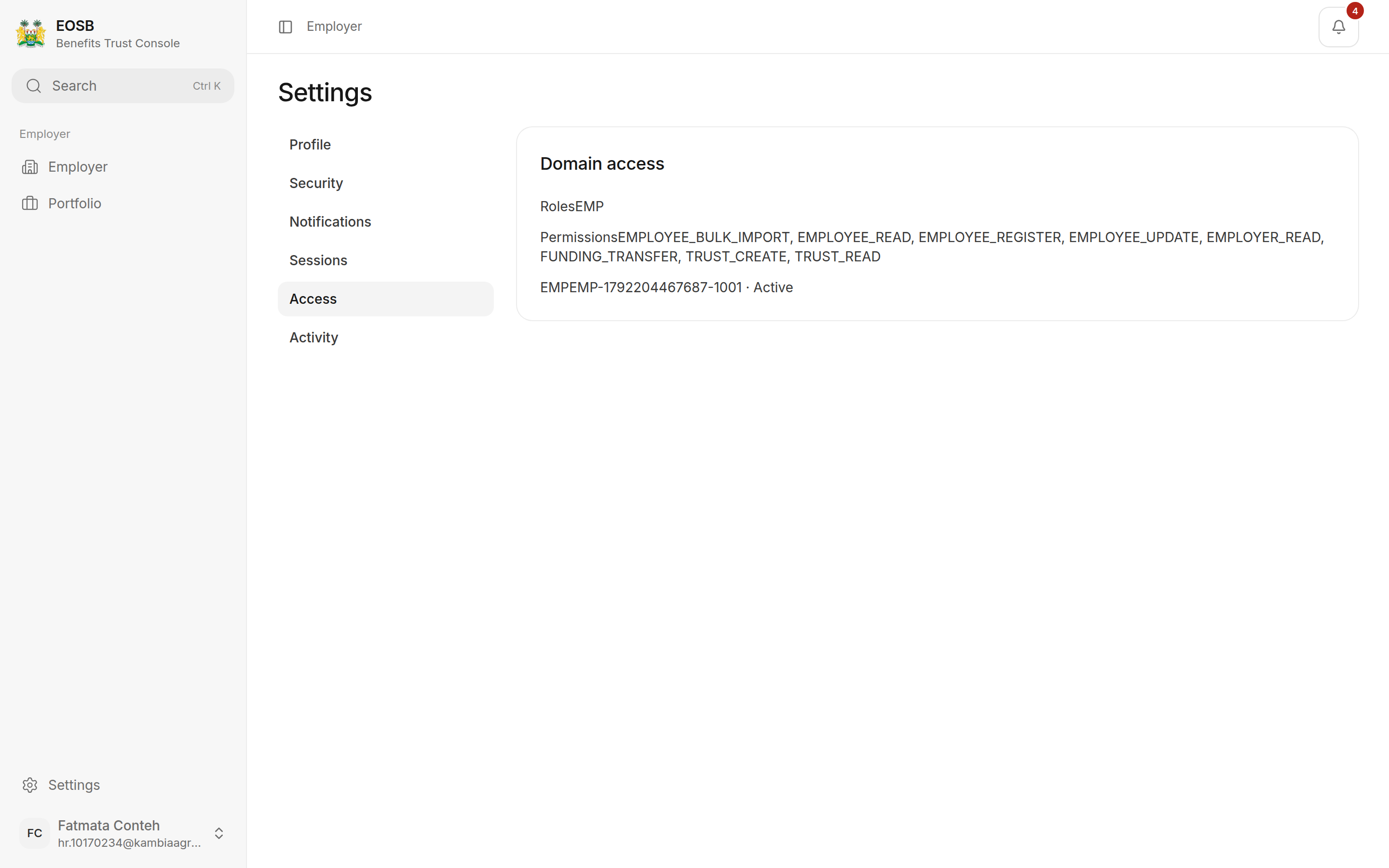Image resolution: width=1389 pixels, height=868 pixels.
Task: Click the Permissions list text
Action: point(932,247)
